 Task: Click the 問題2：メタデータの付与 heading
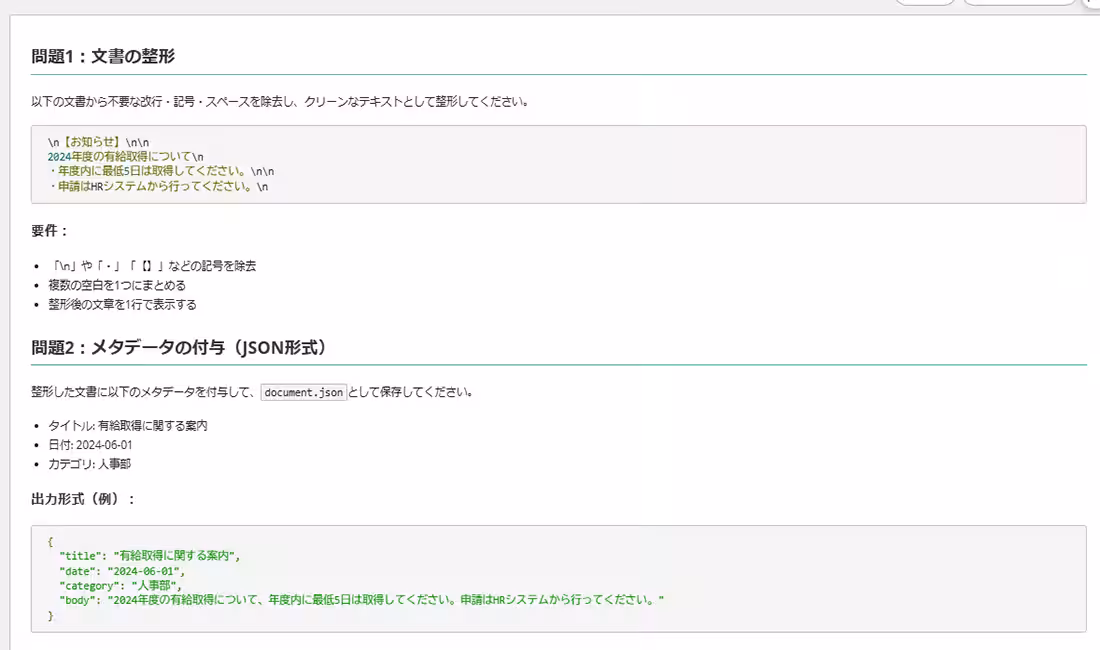178,347
